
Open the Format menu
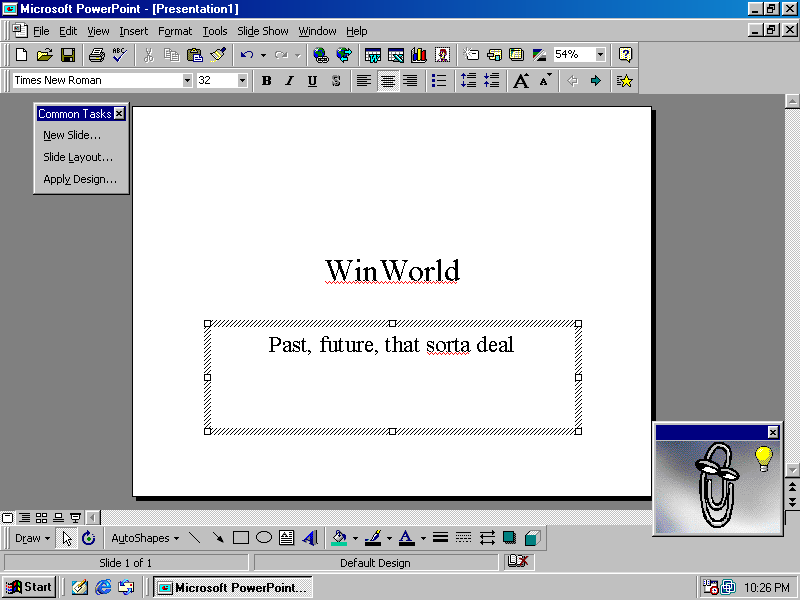point(175,31)
